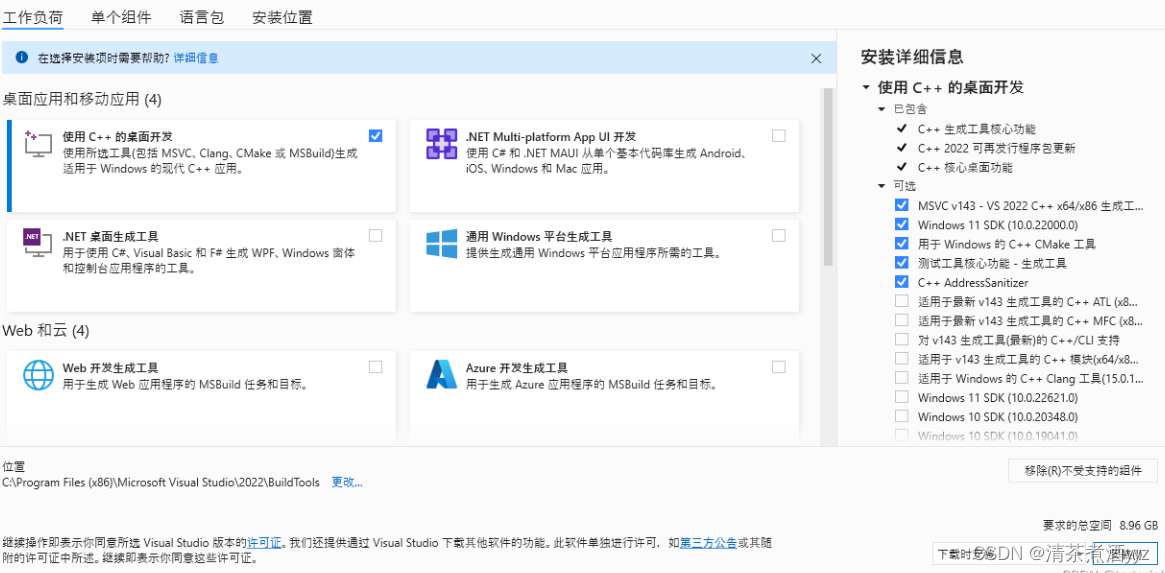The image size is (1165, 573).
Task: Uncheck C++ AddressSanitizer option
Action: 901,282
